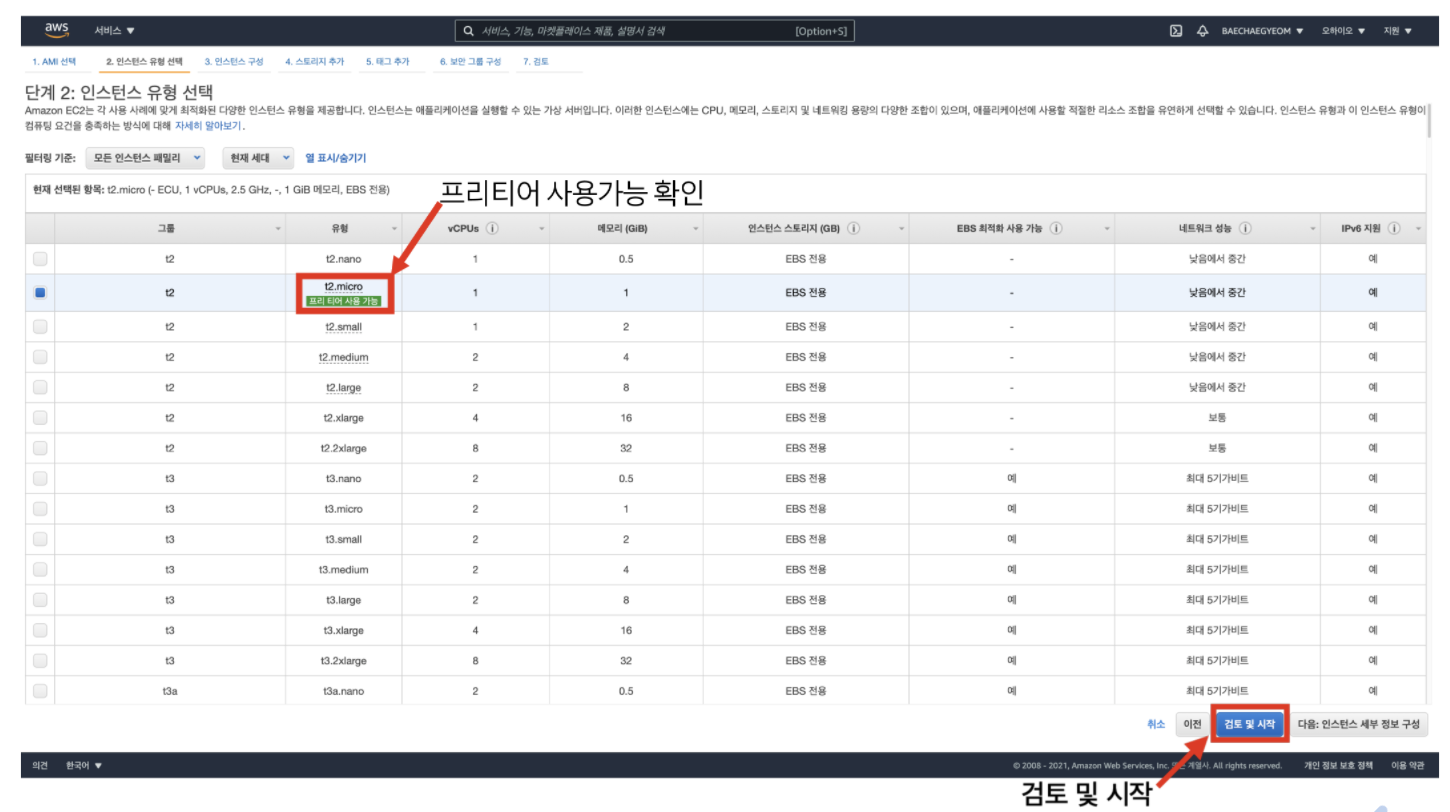Viewport: 1450px width, 812px height.
Task: Open 의견 feedback link in footer
Action: 40,766
